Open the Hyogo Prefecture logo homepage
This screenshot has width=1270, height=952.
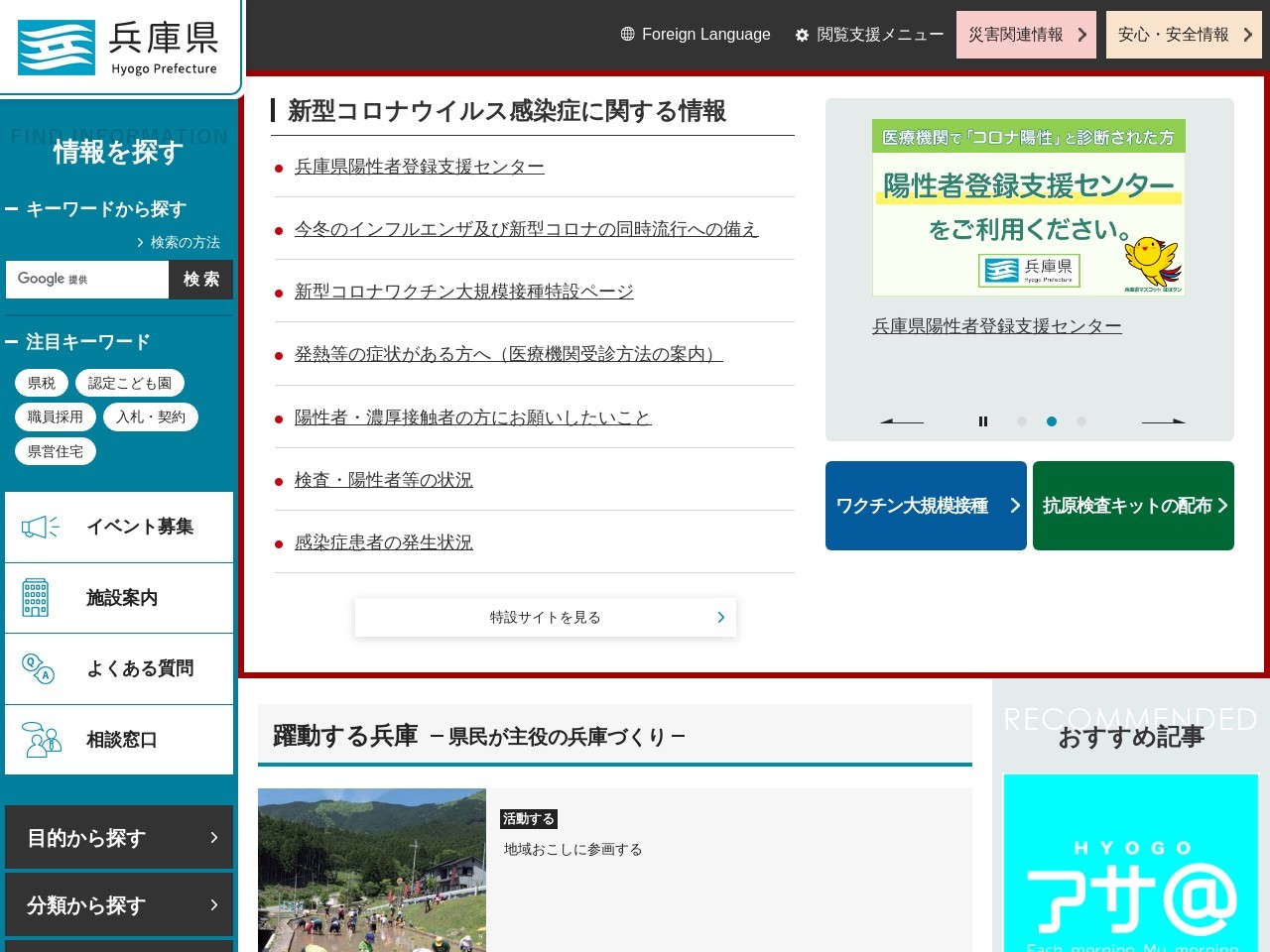118,47
